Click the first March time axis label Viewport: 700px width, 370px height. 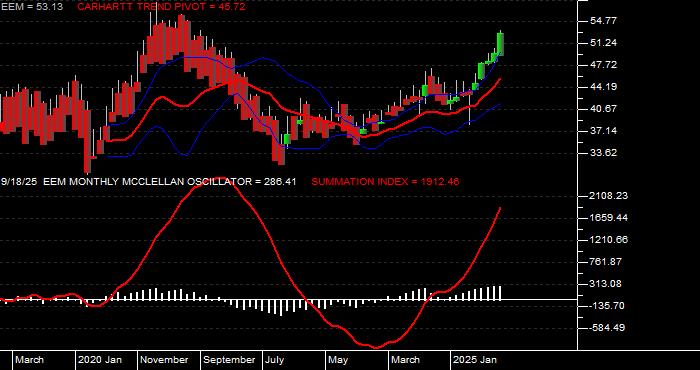(29, 360)
